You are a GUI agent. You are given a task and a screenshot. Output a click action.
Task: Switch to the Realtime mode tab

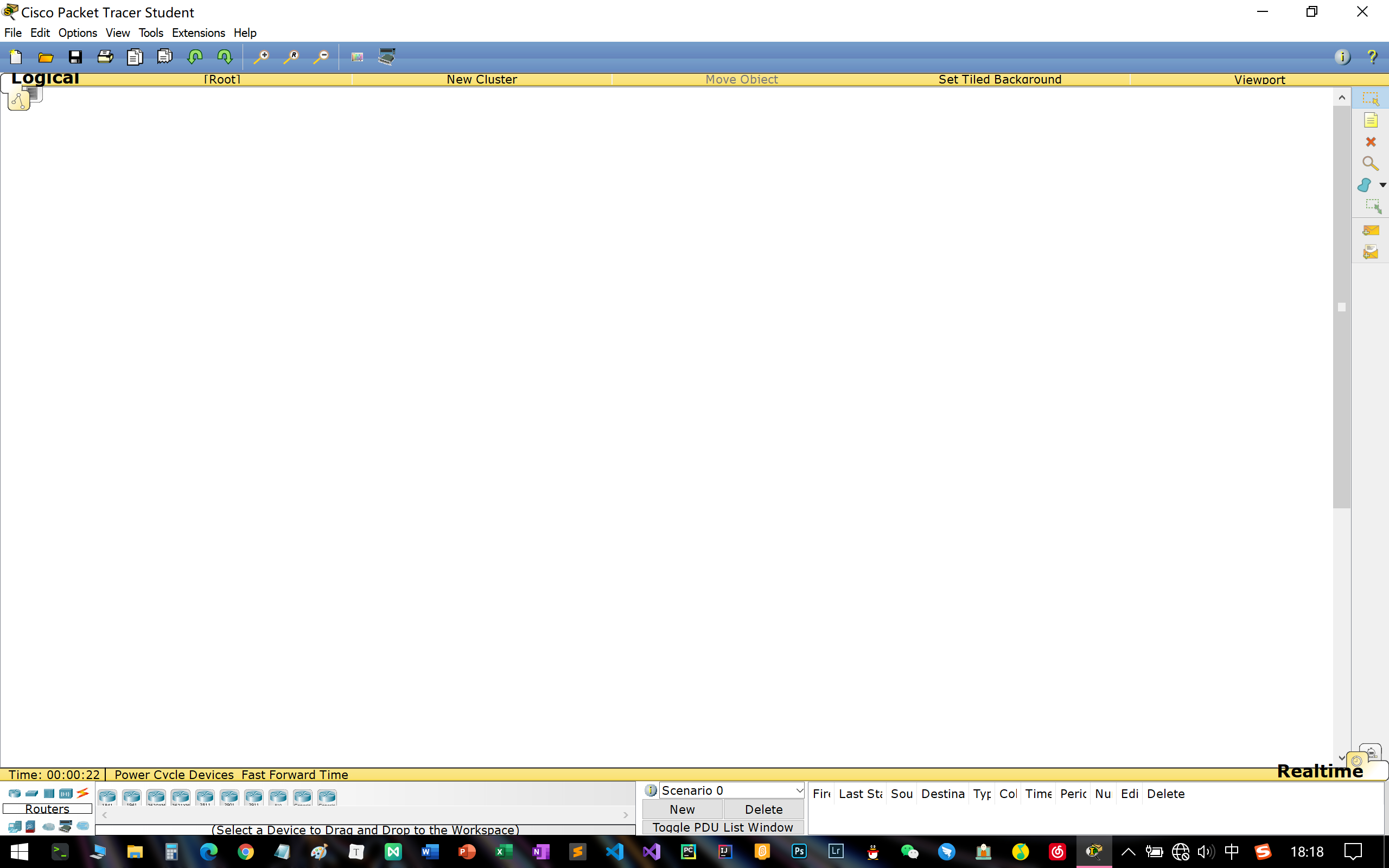[1320, 771]
